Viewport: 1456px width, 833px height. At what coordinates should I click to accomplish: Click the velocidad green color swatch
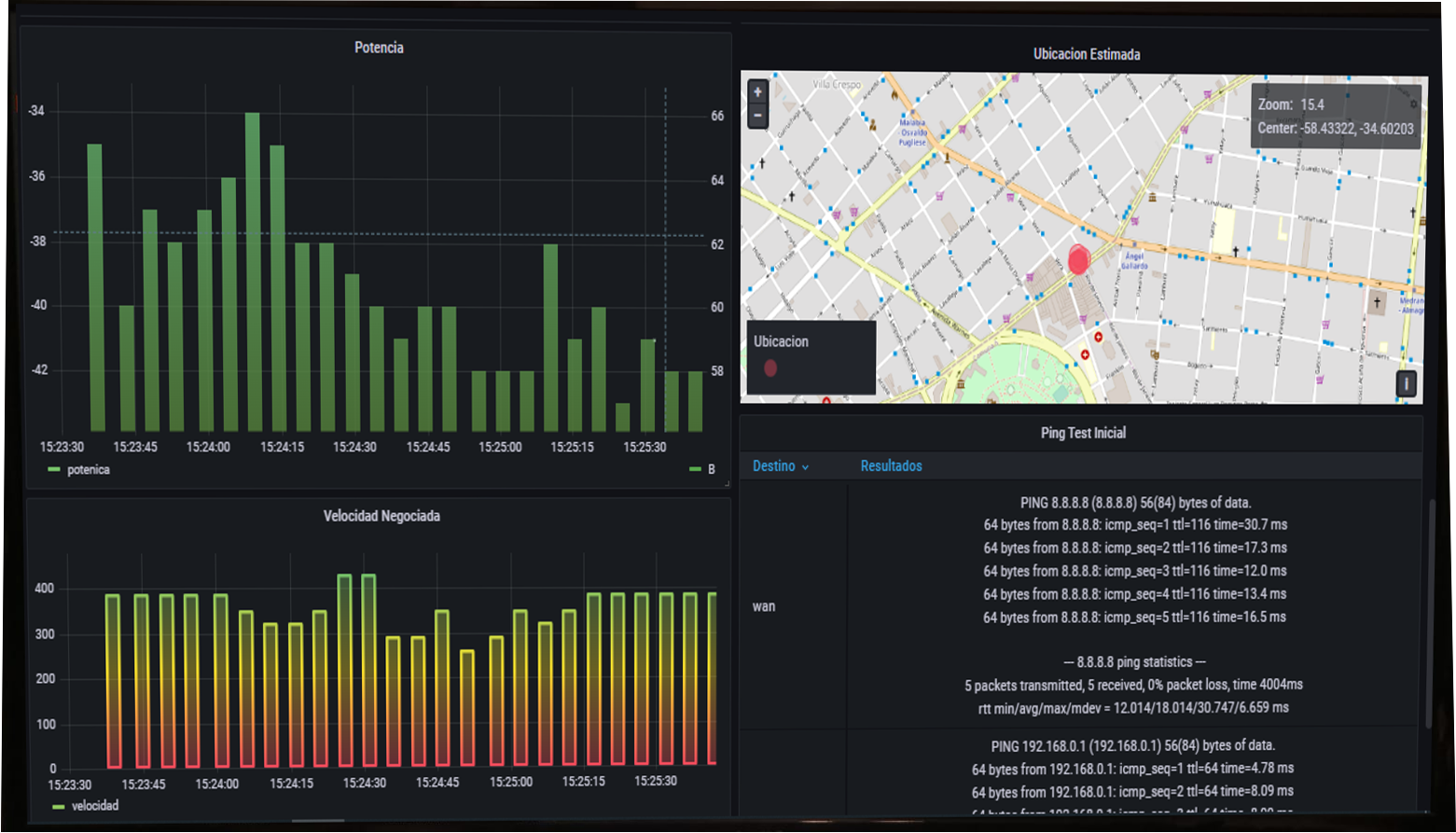coord(59,807)
